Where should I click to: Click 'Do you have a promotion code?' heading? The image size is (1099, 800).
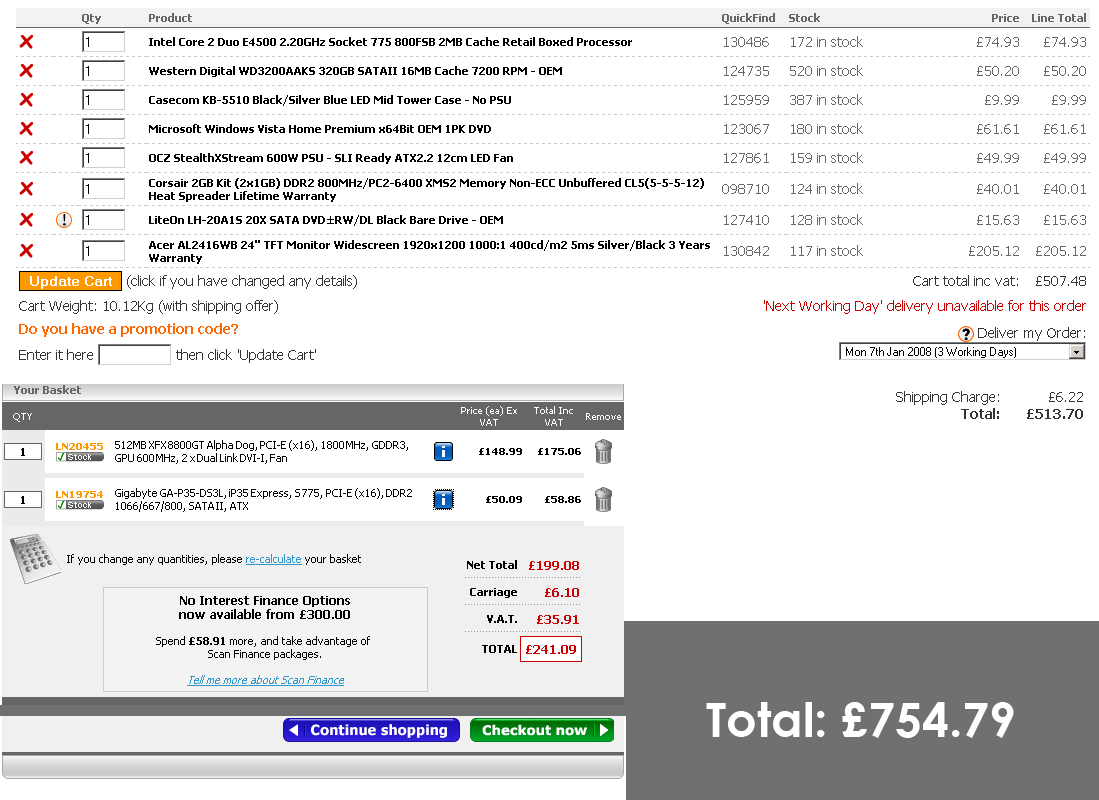point(128,329)
